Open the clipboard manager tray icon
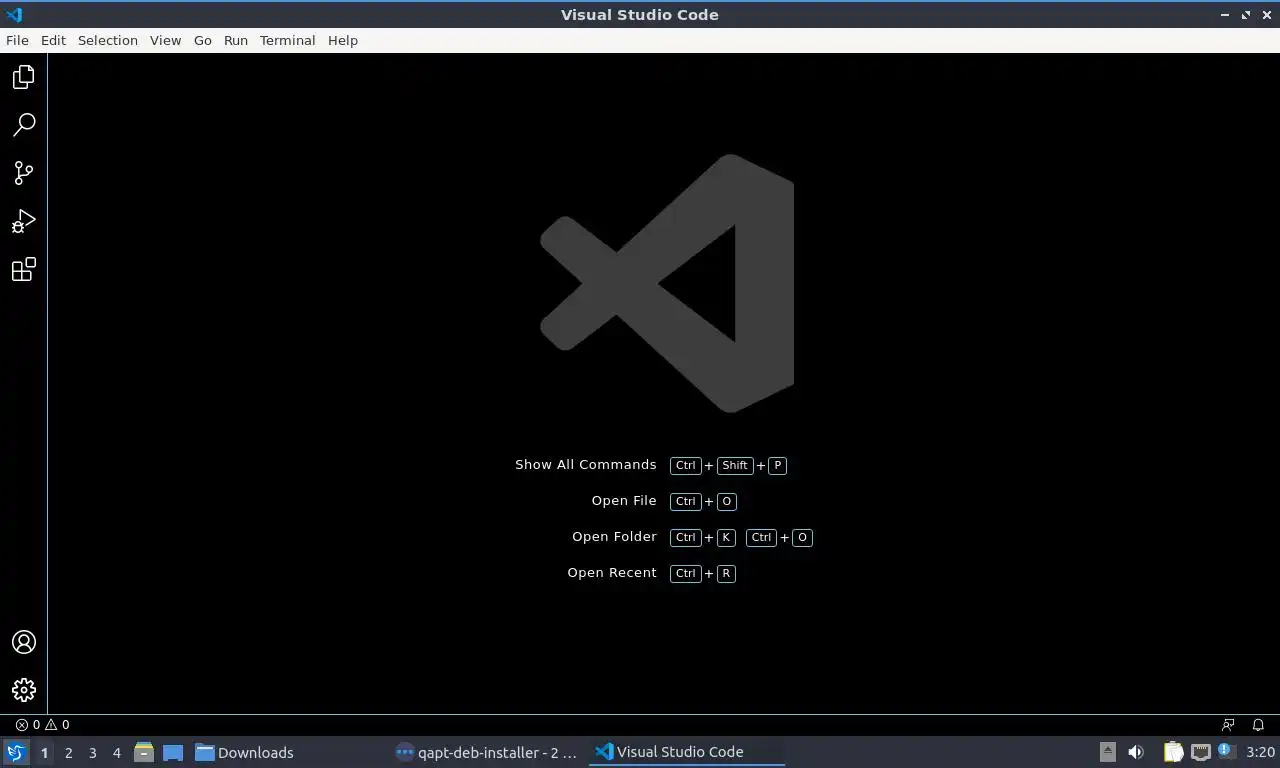Screen dimensions: 1280x768 (x=1173, y=752)
